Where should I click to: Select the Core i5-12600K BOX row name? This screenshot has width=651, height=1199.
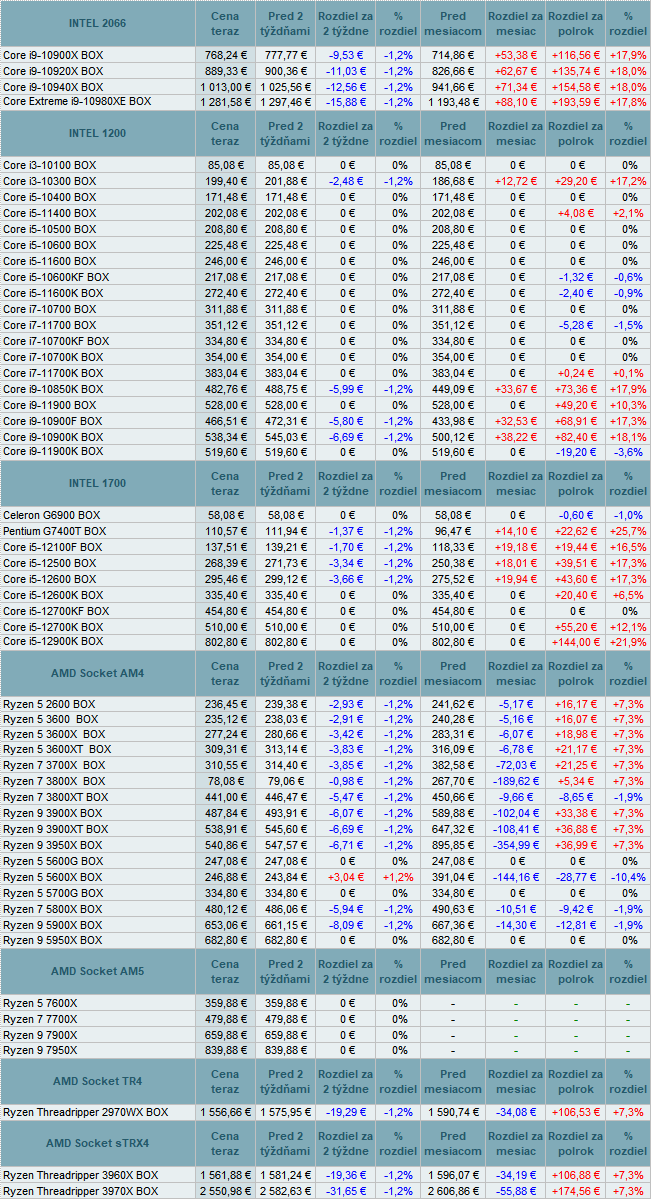pyautogui.click(x=54, y=595)
